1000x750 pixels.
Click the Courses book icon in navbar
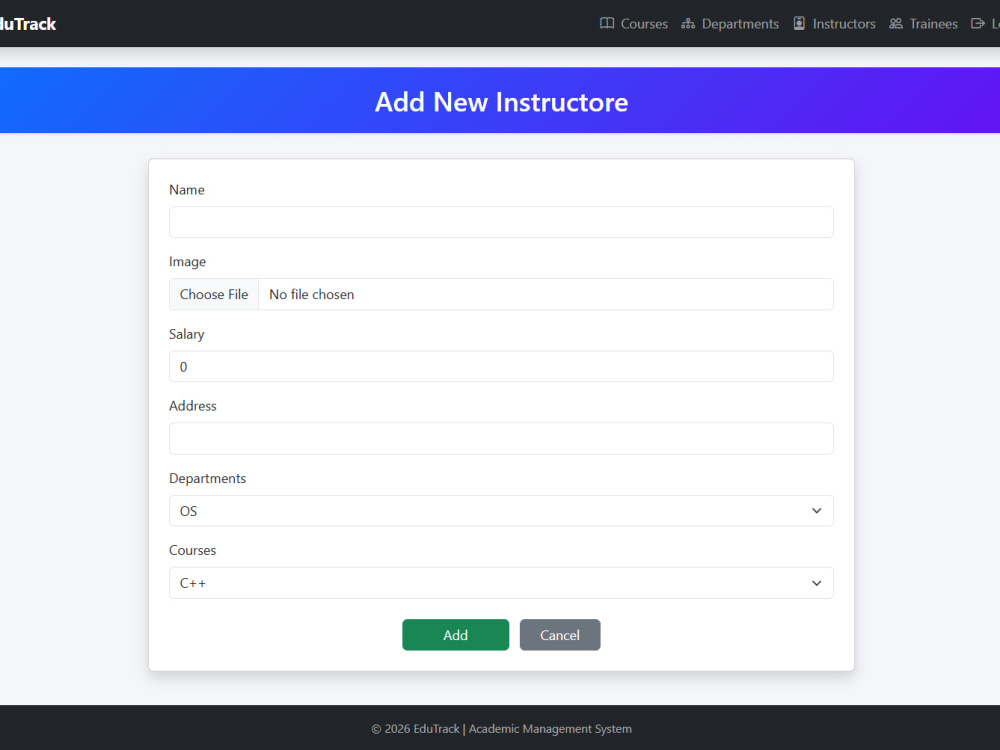tap(607, 24)
